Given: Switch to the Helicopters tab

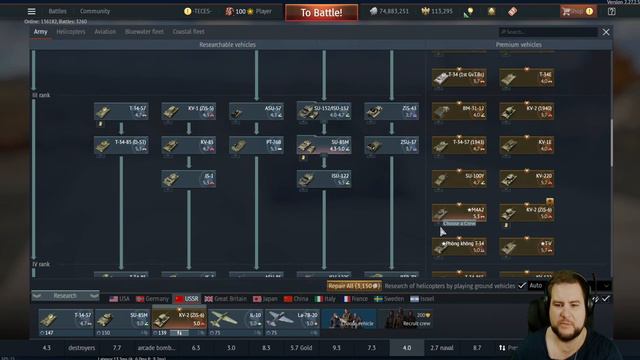Looking at the screenshot, I should pyautogui.click(x=71, y=32).
